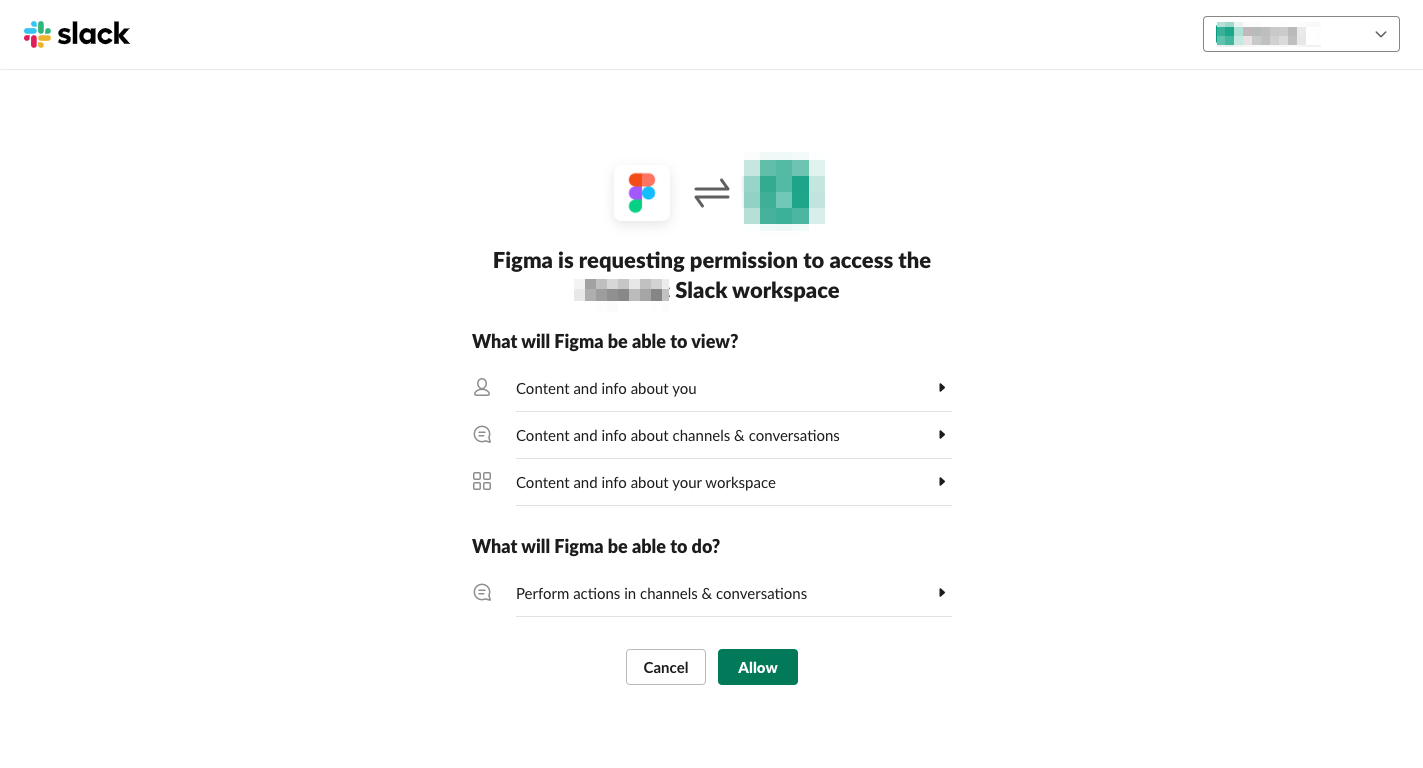Select the heading 'What will Figma be able to view?'
This screenshot has width=1423, height=768.
click(604, 341)
